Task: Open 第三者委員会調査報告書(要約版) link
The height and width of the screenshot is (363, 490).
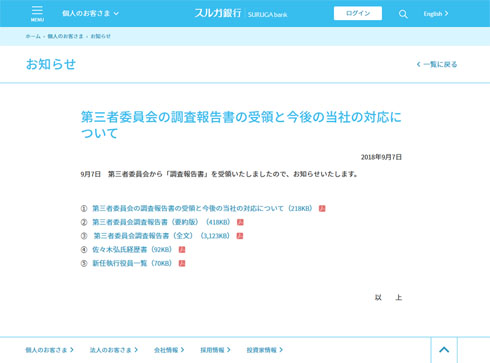Action: [x=161, y=222]
